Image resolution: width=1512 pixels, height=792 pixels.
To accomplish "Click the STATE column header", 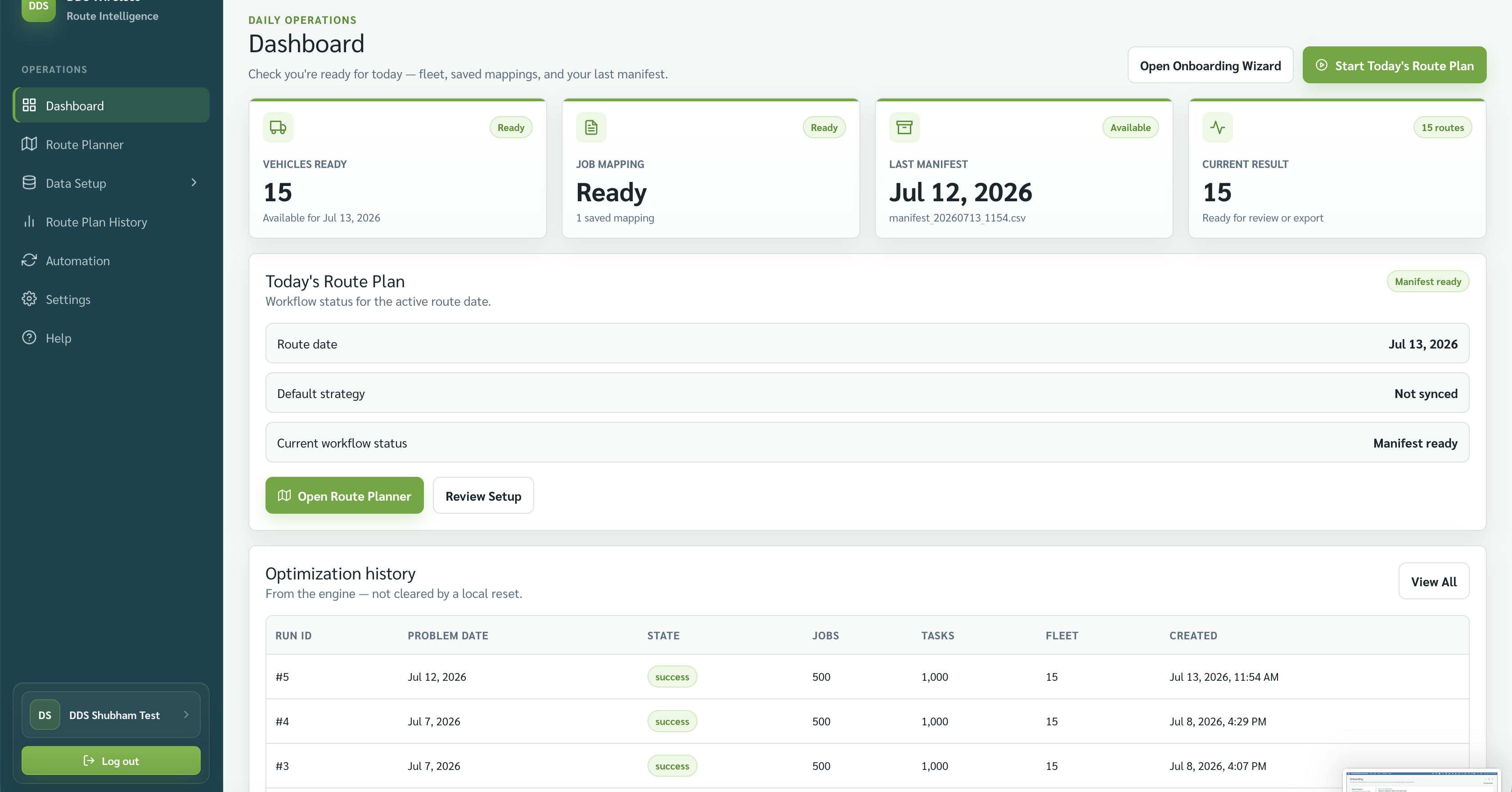I will click(663, 635).
